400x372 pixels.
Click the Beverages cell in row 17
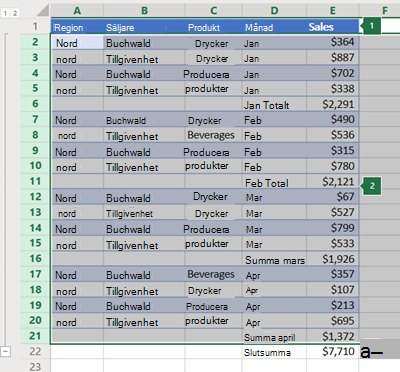tap(214, 274)
